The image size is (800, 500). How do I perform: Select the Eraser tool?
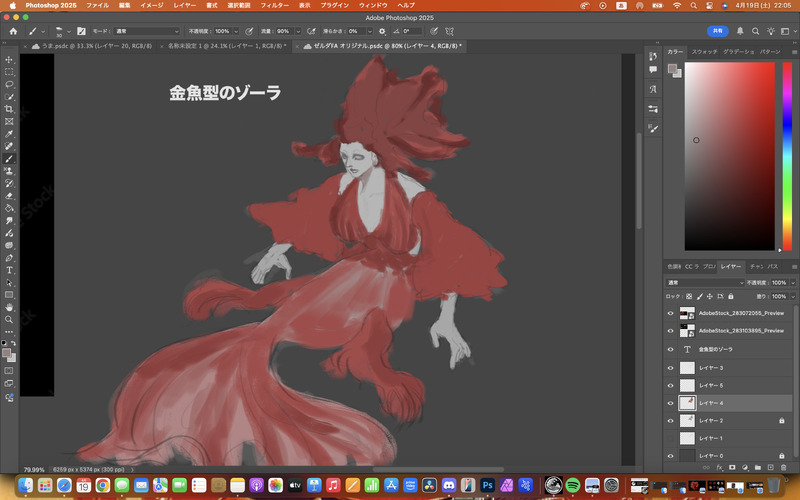click(10, 195)
